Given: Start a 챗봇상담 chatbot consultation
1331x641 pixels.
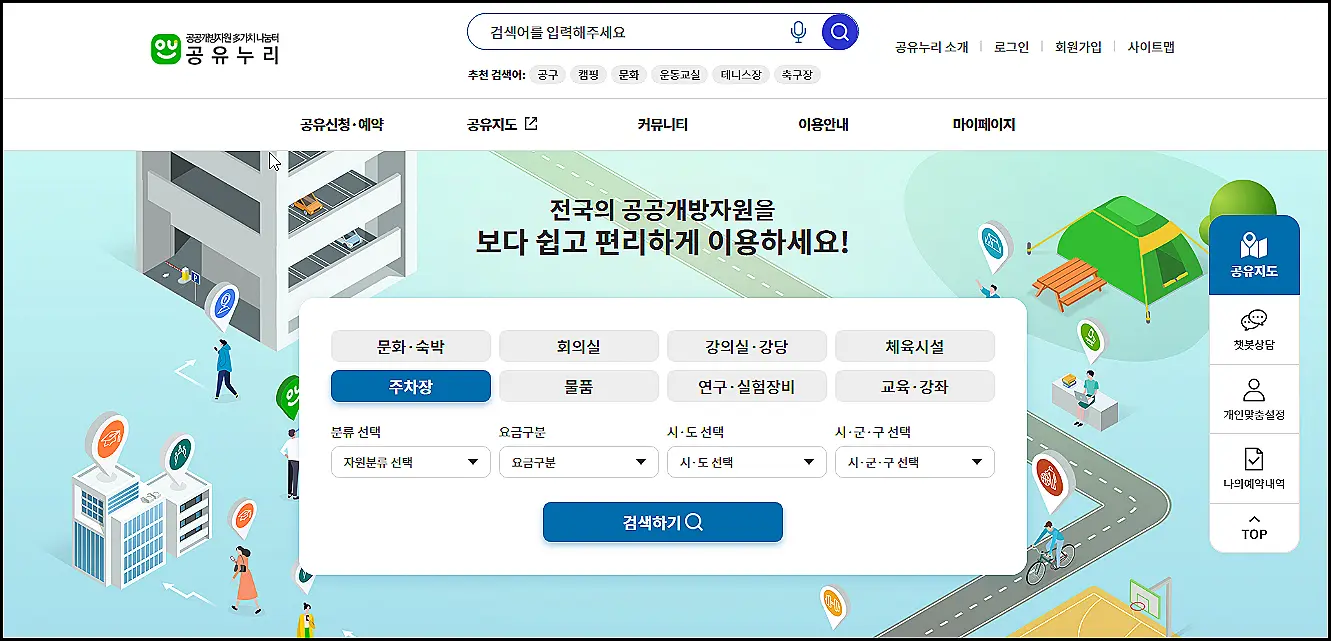Looking at the screenshot, I should (1254, 330).
